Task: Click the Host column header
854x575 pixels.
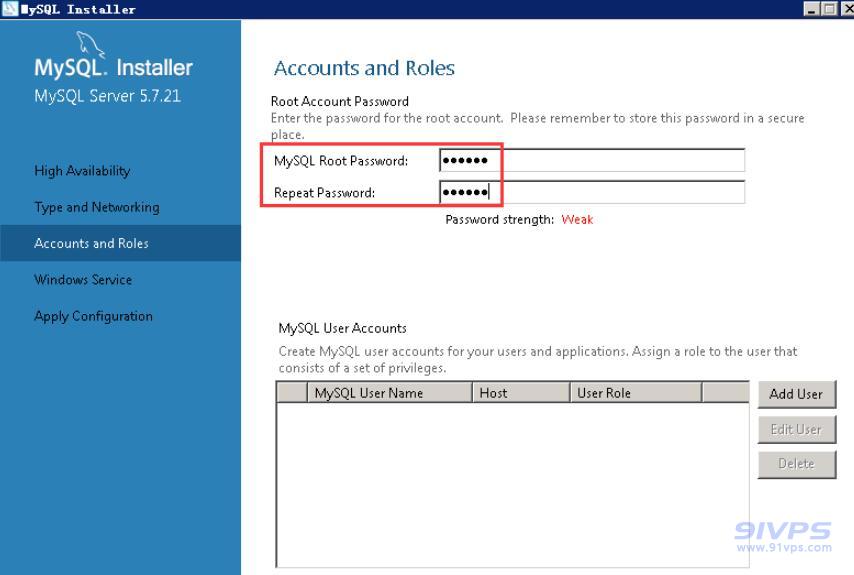Action: 521,393
